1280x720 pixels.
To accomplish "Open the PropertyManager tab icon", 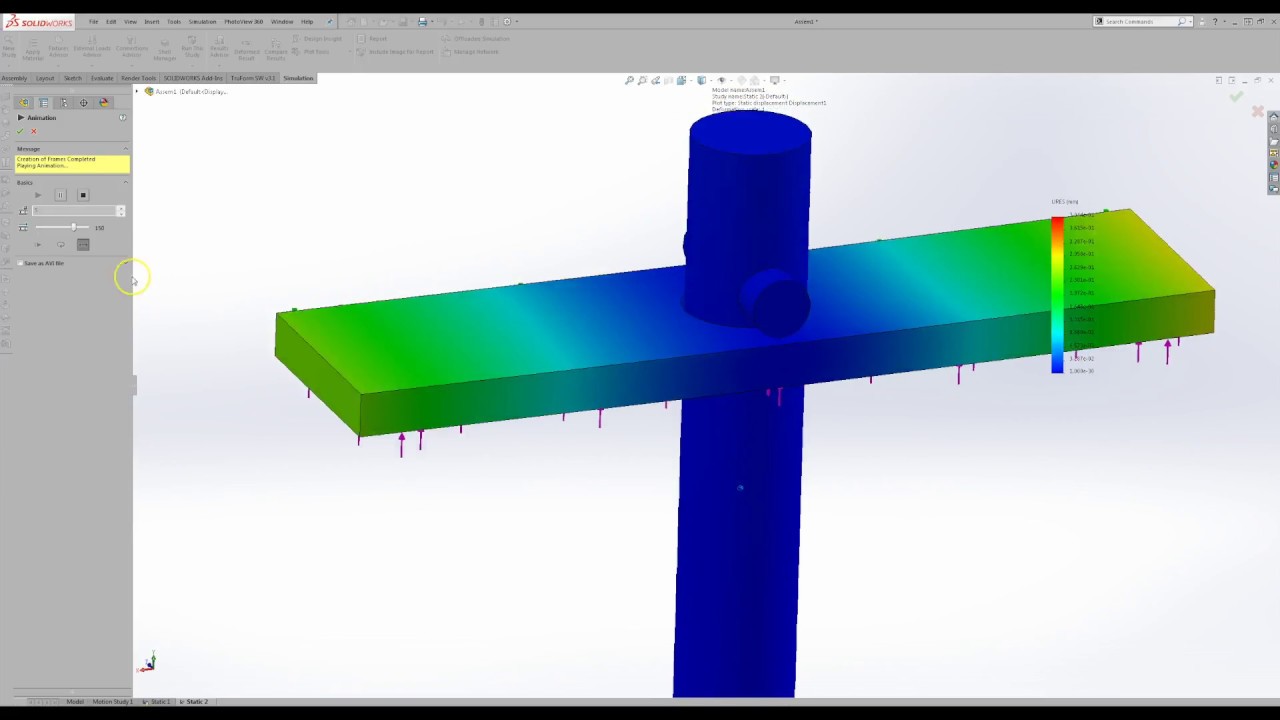I will click(x=44, y=102).
